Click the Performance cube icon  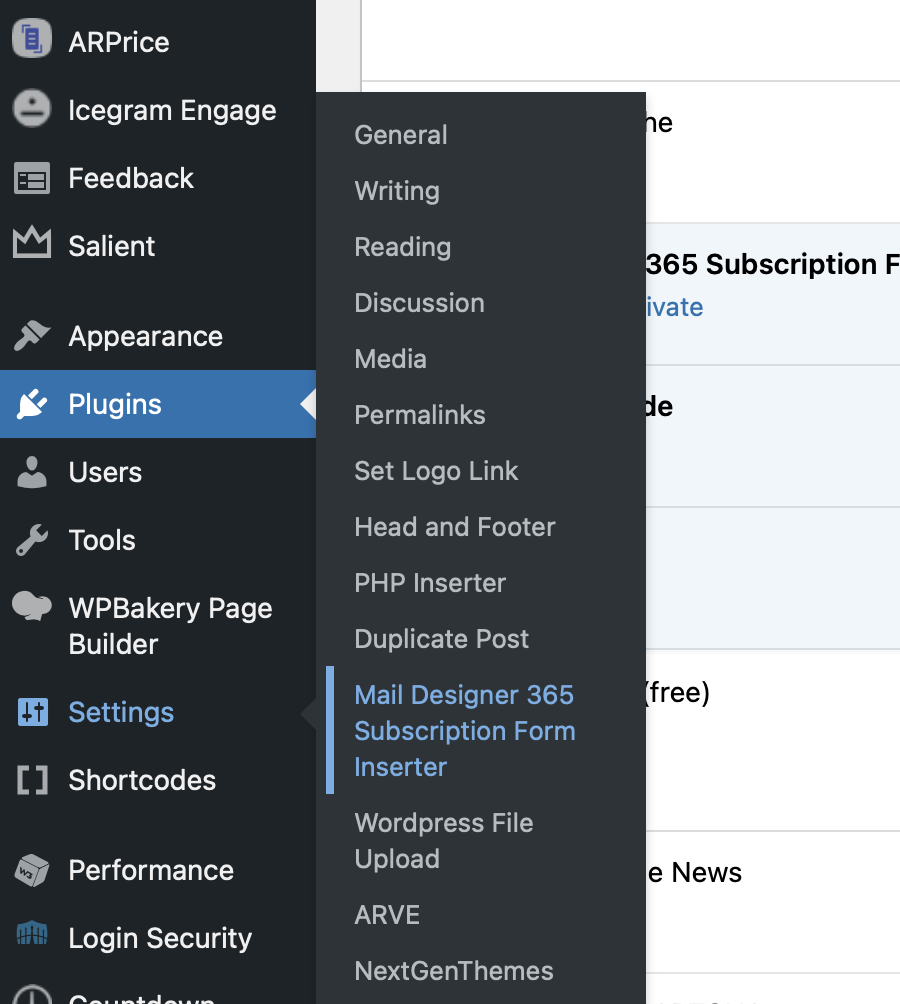coord(31,870)
